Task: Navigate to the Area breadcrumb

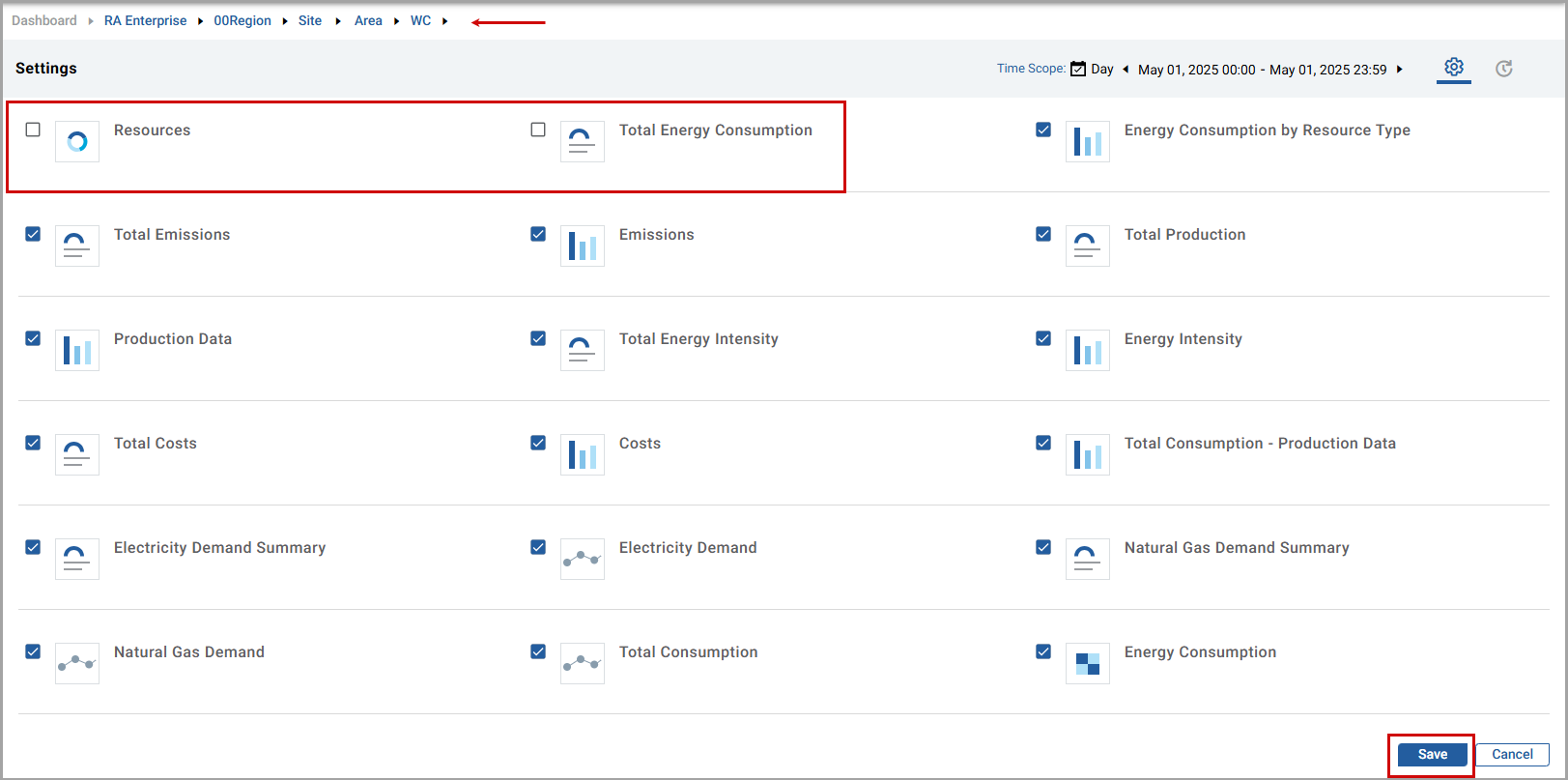Action: coord(368,21)
